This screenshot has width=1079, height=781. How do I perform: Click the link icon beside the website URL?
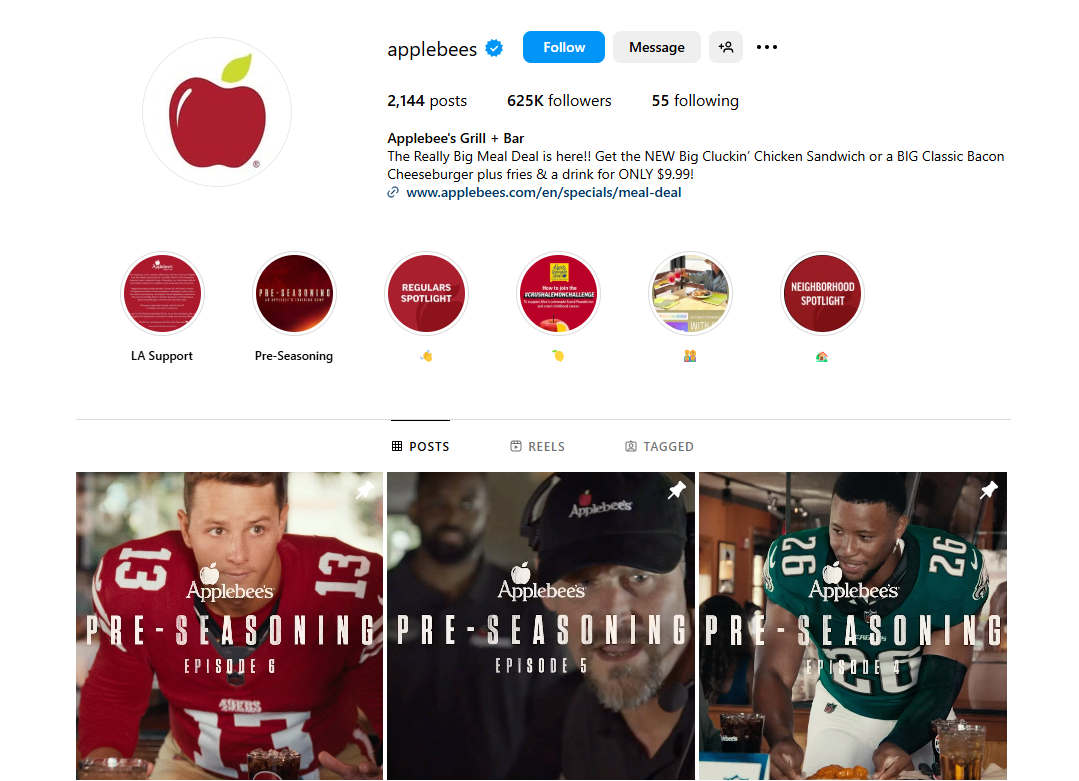[x=393, y=193]
